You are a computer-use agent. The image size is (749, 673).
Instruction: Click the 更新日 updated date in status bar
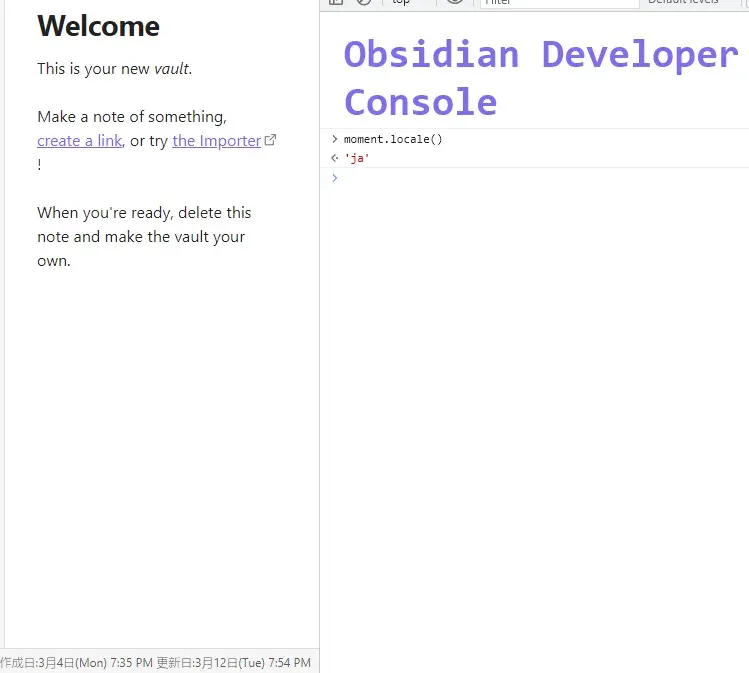233,662
